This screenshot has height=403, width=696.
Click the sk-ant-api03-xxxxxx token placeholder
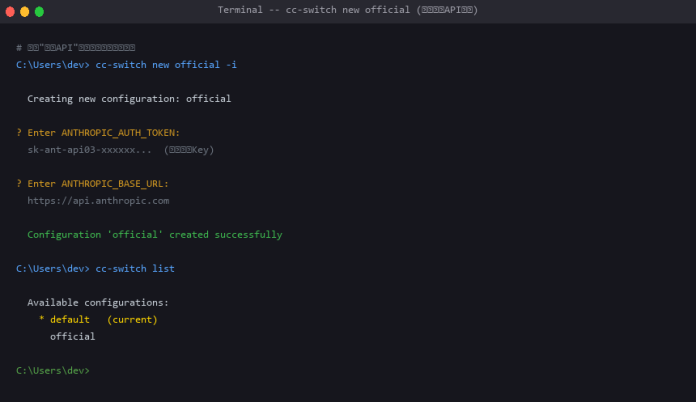(x=90, y=150)
